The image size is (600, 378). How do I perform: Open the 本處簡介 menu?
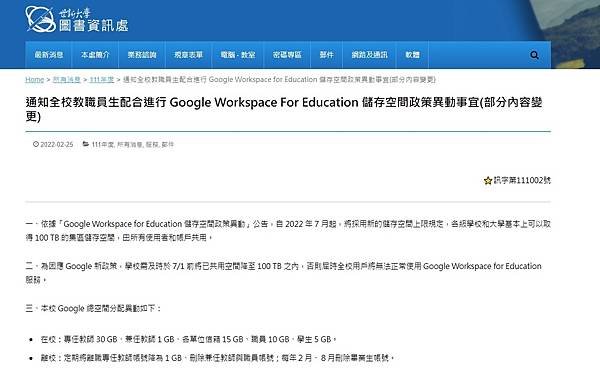[95, 55]
